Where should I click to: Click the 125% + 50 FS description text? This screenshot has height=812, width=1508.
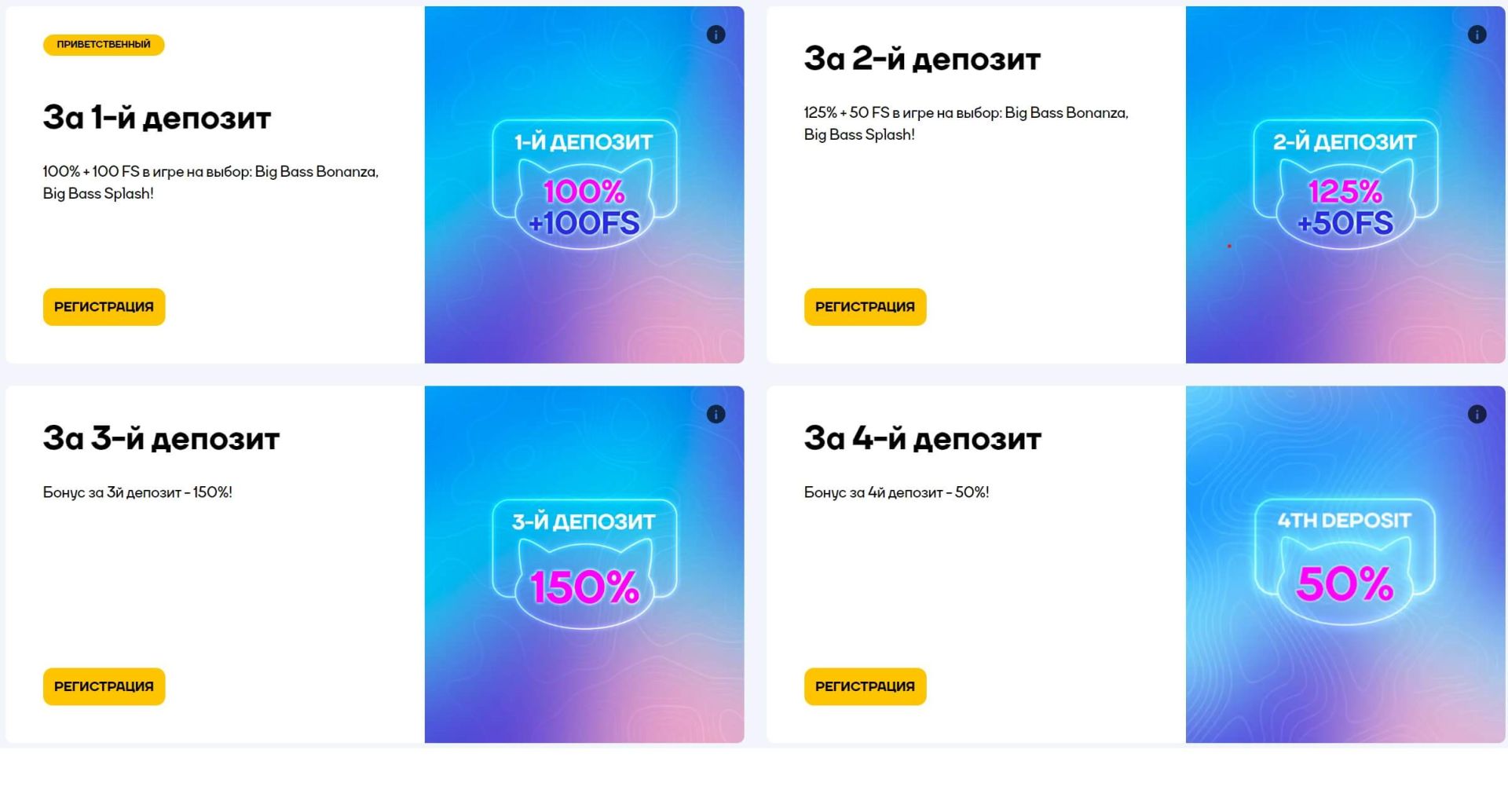[x=965, y=123]
